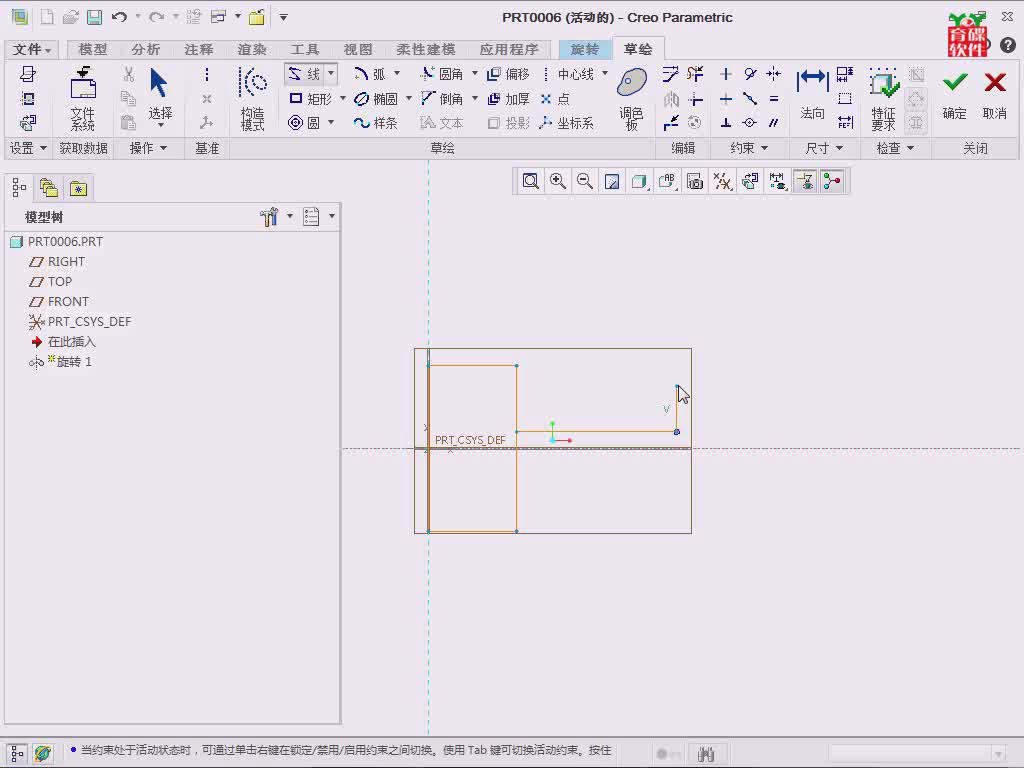The height and width of the screenshot is (768, 1024).
Task: Select the Point (点) sketch tool
Action: pos(555,99)
